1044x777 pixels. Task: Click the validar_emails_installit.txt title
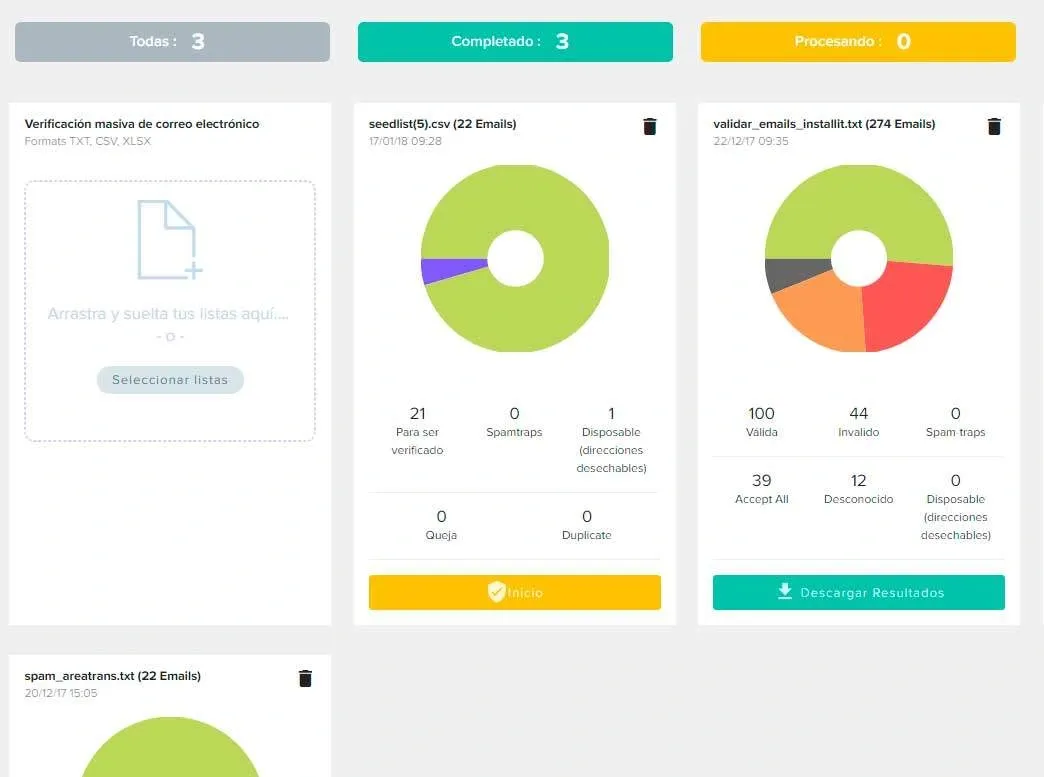pos(824,124)
